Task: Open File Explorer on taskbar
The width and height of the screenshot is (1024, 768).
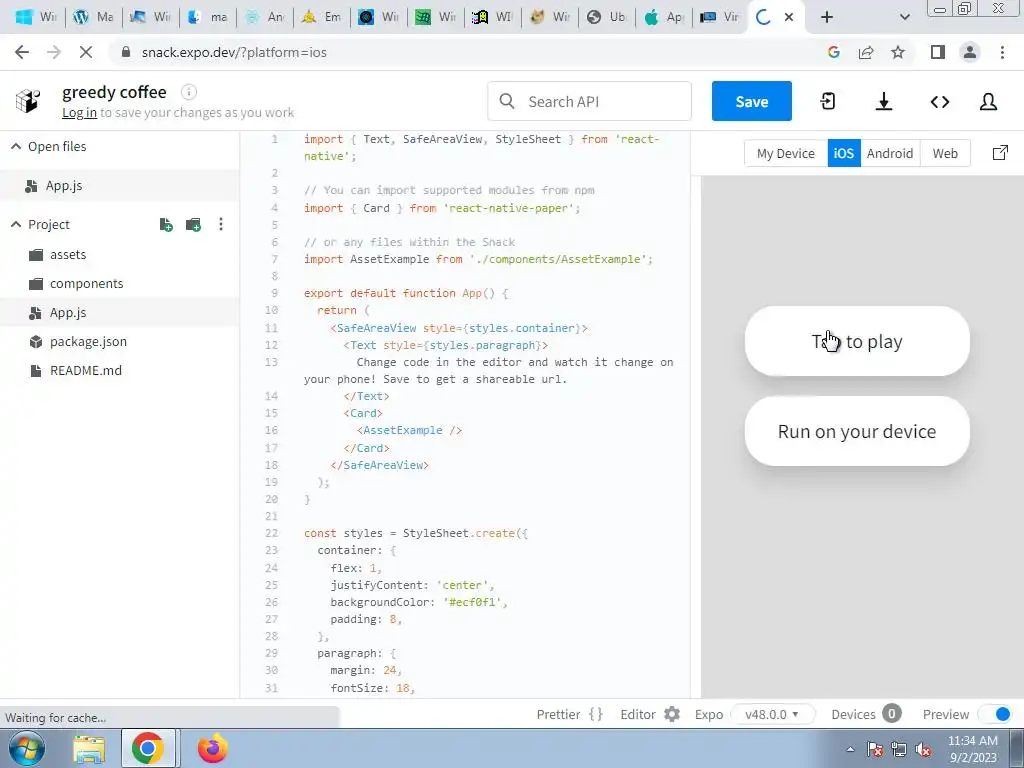Action: coord(89,749)
